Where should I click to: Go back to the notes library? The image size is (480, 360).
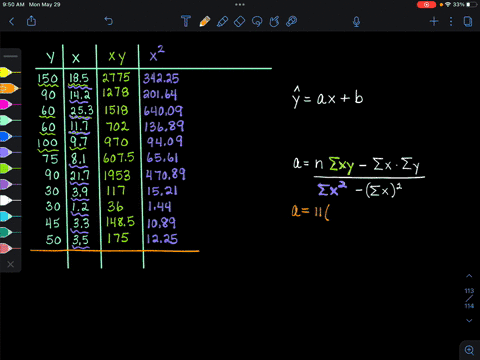point(12,22)
